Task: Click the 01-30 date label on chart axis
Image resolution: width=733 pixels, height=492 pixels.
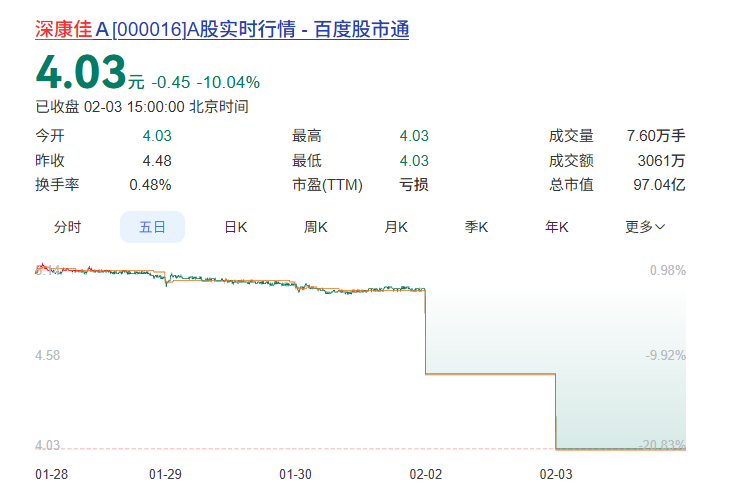Action: tap(295, 474)
